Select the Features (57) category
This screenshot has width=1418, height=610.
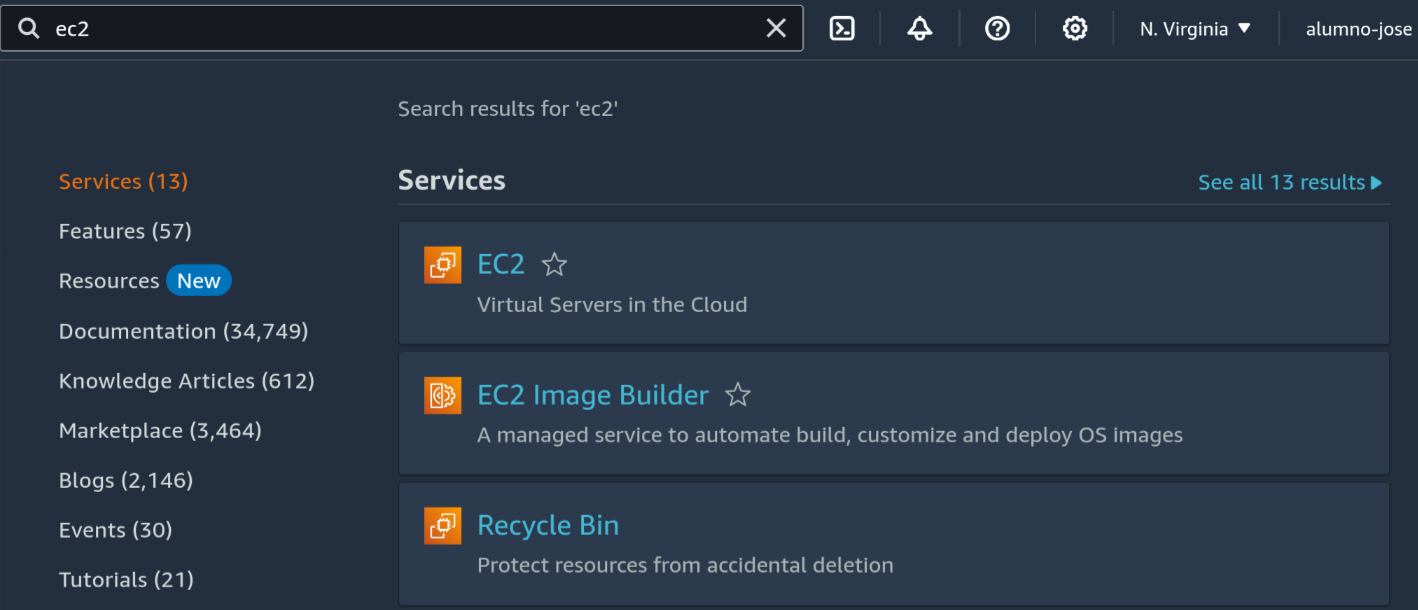pos(125,231)
